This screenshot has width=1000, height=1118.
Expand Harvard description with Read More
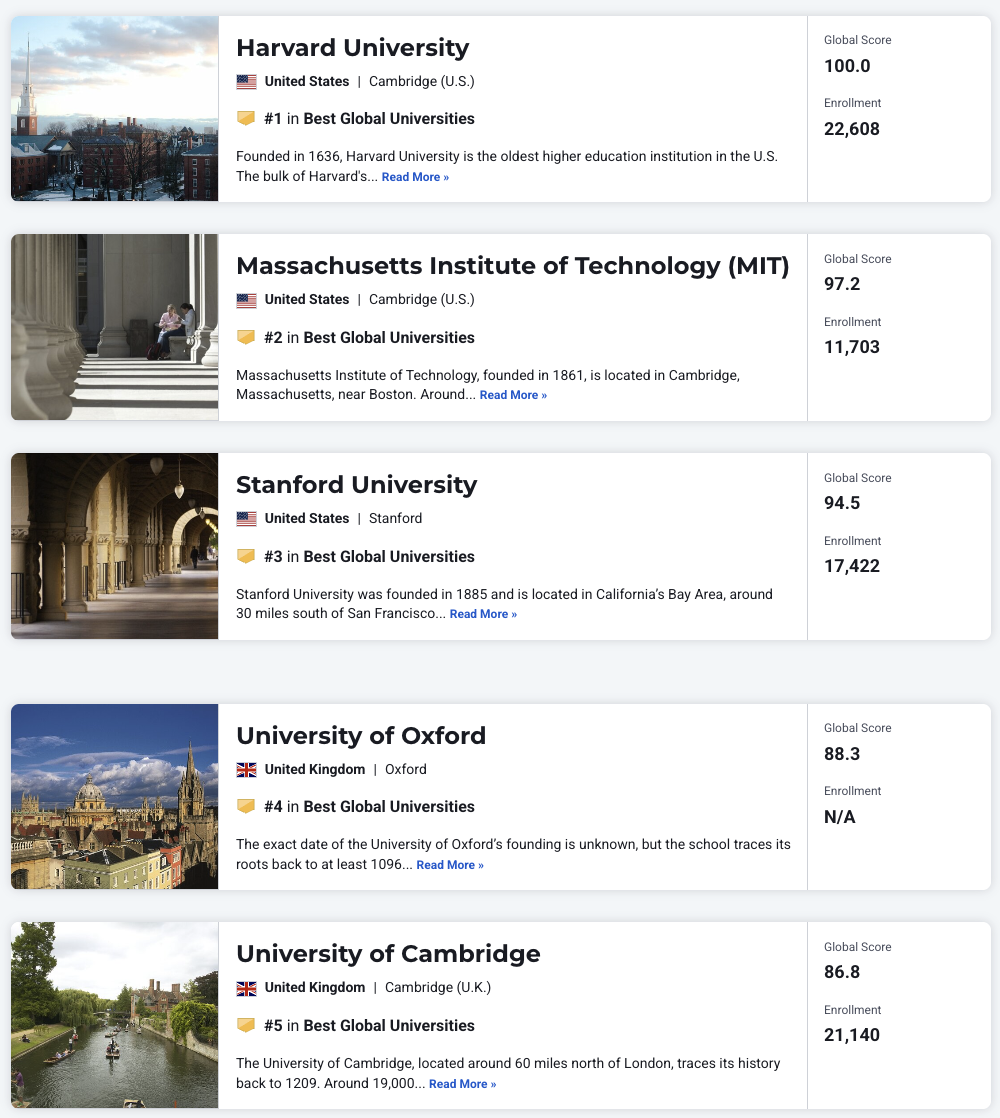(x=415, y=177)
